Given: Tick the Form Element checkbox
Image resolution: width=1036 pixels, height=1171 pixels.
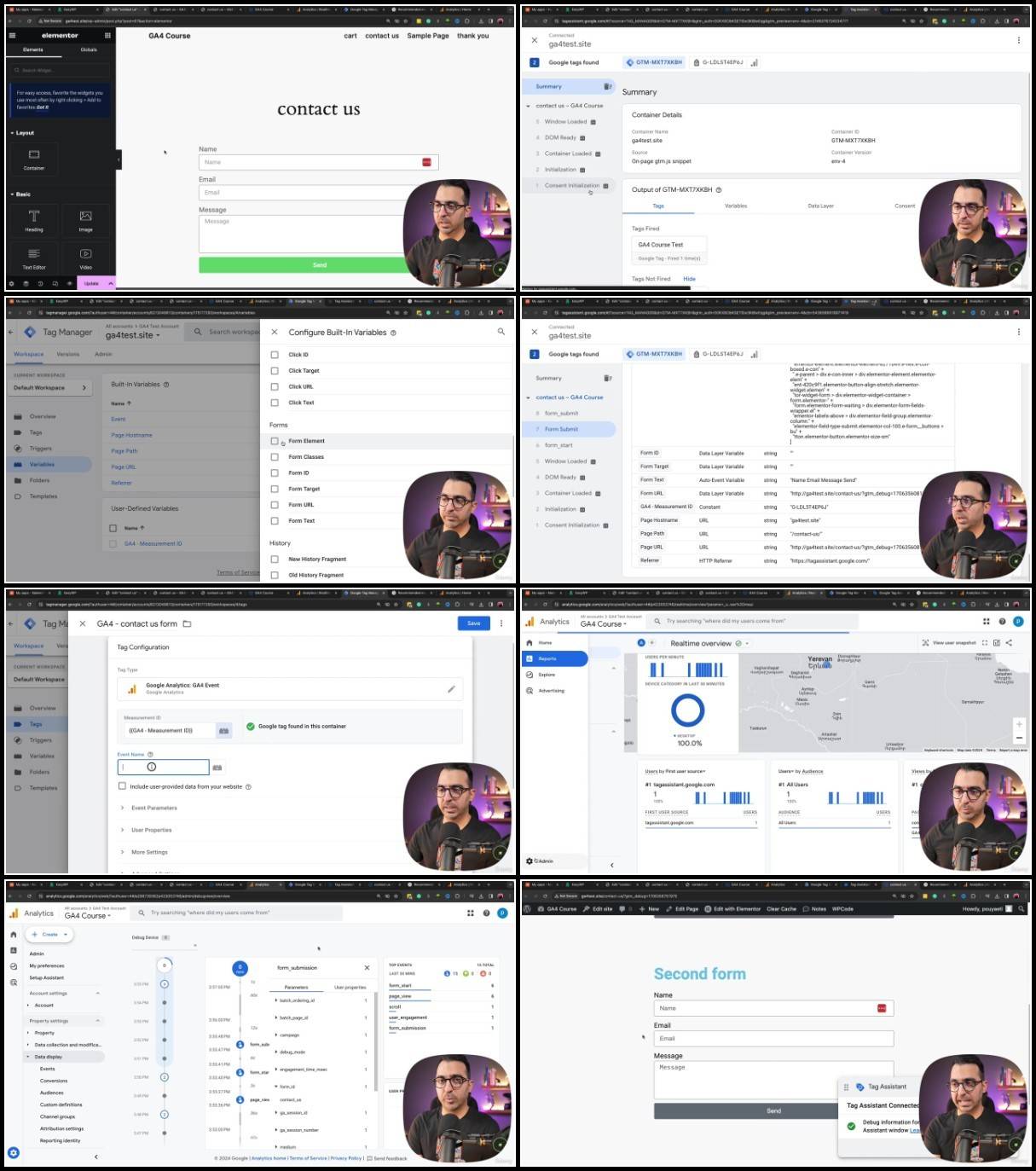Looking at the screenshot, I should point(275,441).
